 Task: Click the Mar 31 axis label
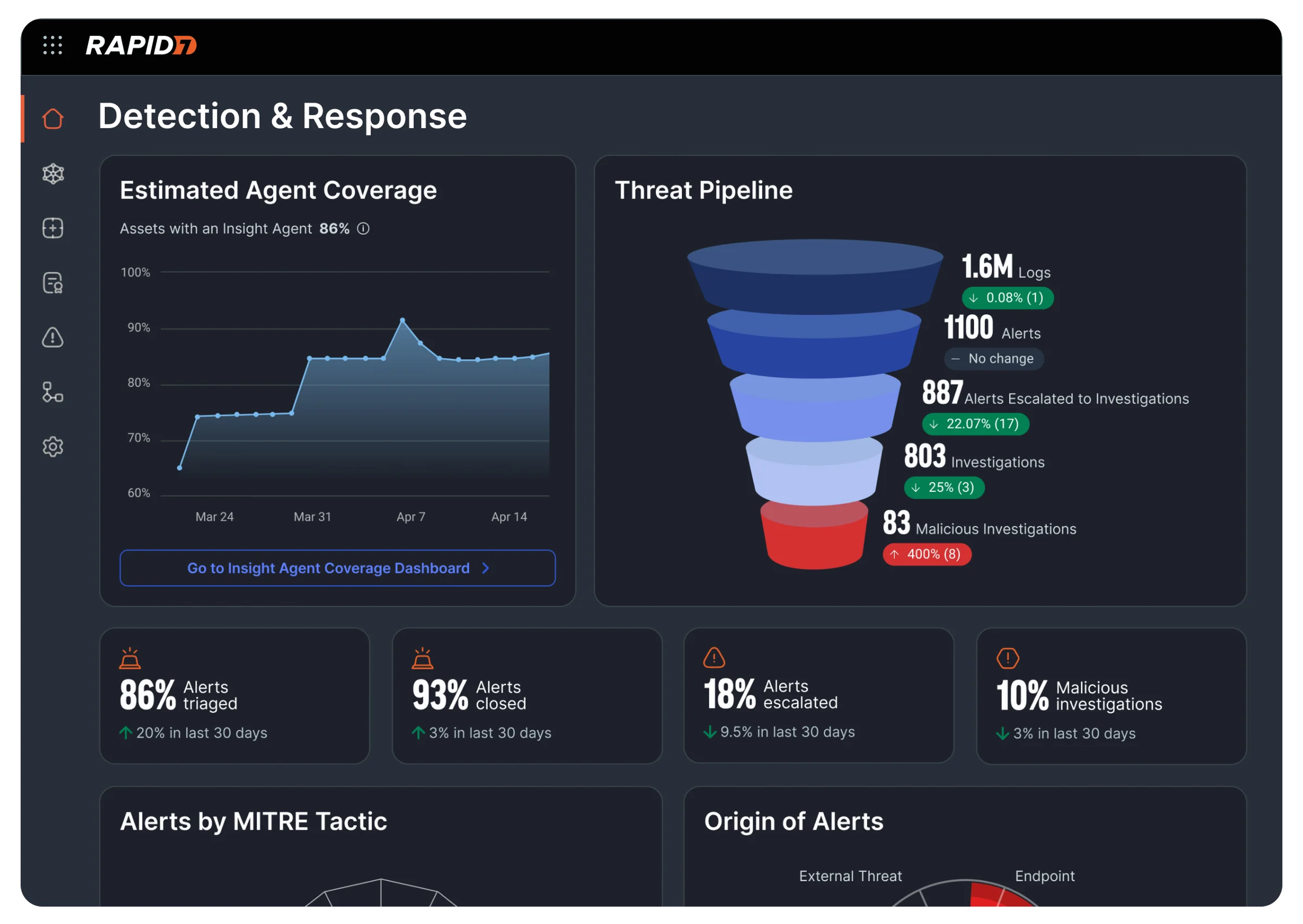tap(313, 516)
